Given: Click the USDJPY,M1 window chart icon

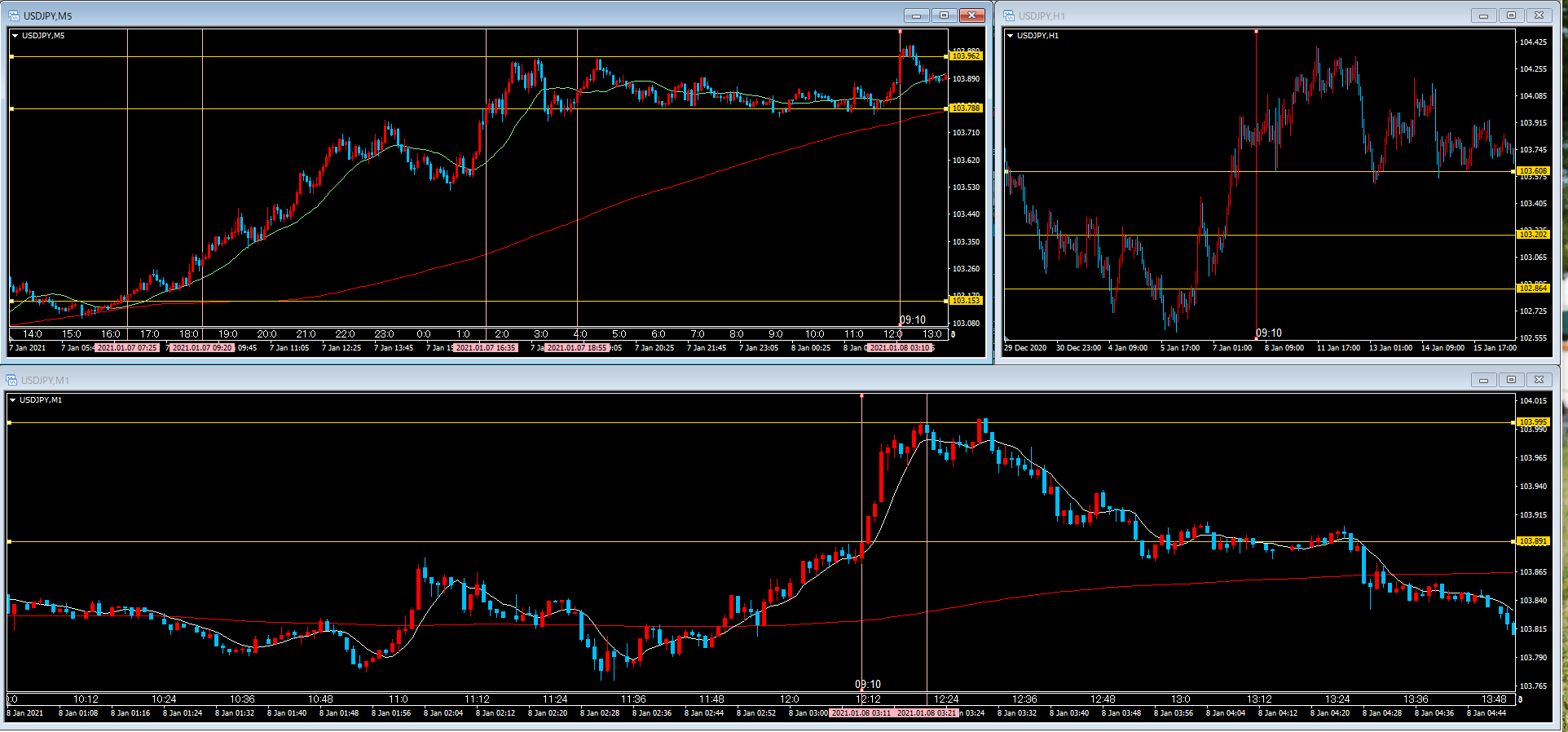Looking at the screenshot, I should pos(11,380).
